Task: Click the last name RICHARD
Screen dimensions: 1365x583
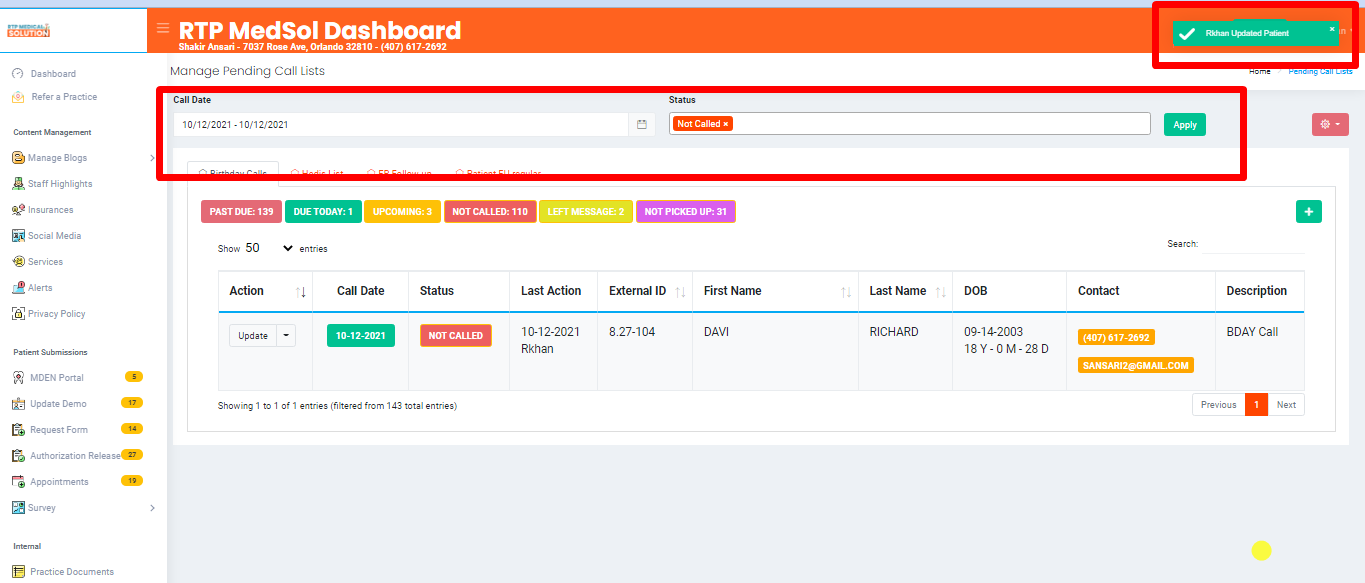Action: click(894, 332)
